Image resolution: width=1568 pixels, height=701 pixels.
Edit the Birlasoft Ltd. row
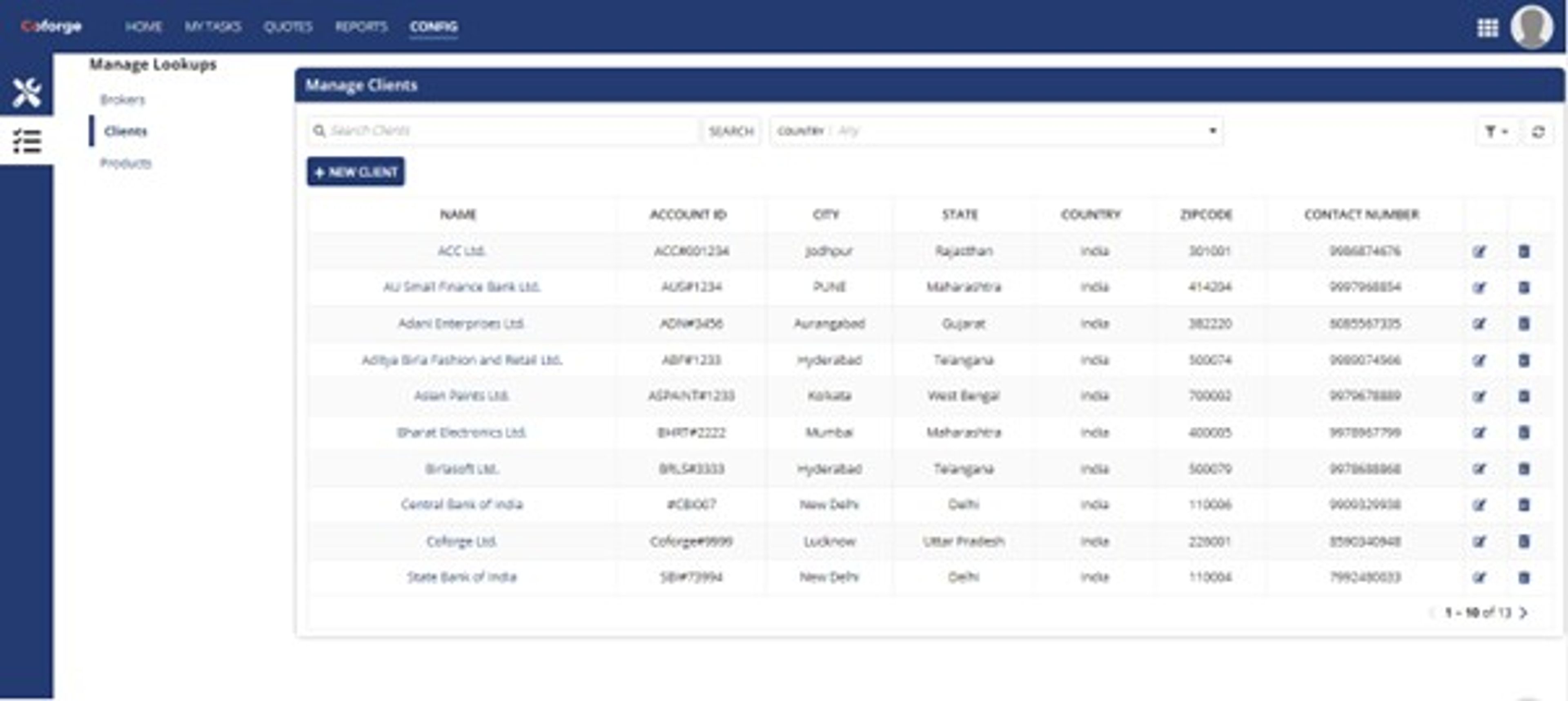[1479, 468]
